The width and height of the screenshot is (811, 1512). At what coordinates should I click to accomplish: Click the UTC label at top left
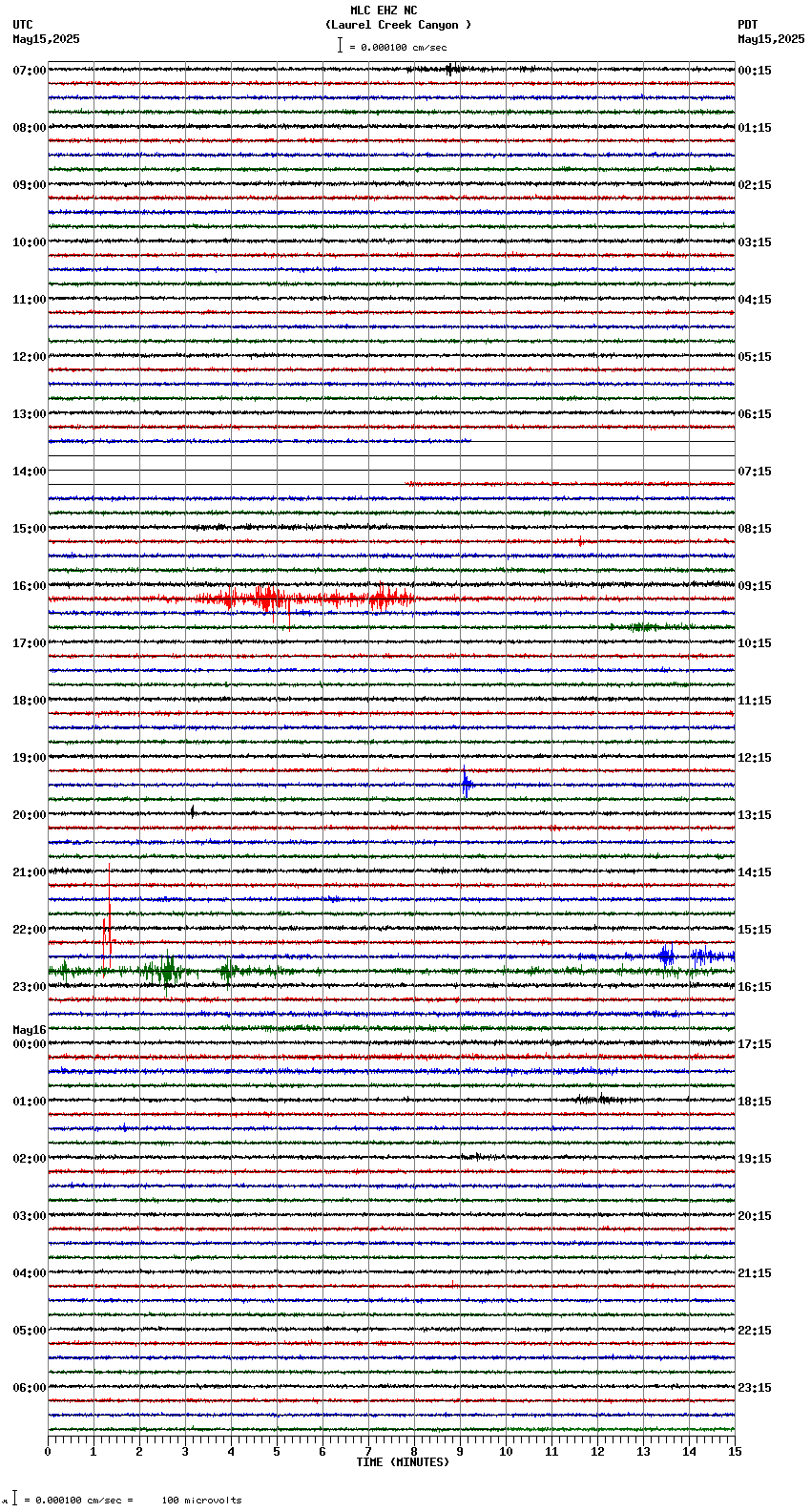point(23,25)
